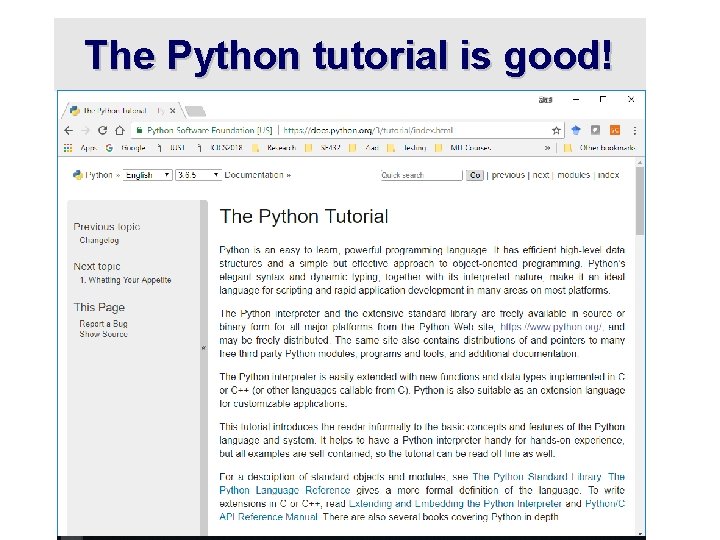Click the orange extension icon in toolbar

click(615, 130)
